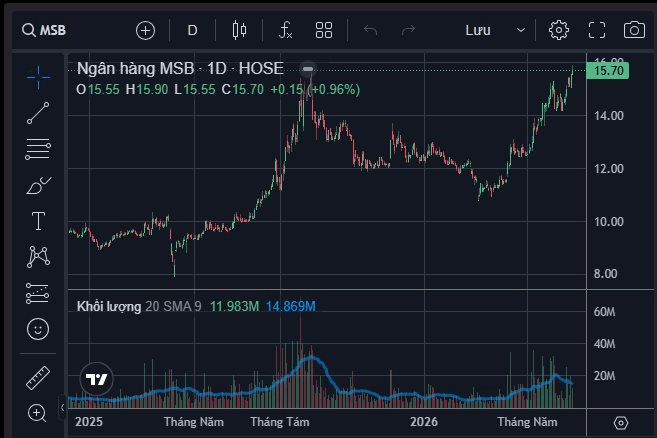Select the ruler measure tool
Viewport: 657px width, 438px height.
coord(38,378)
